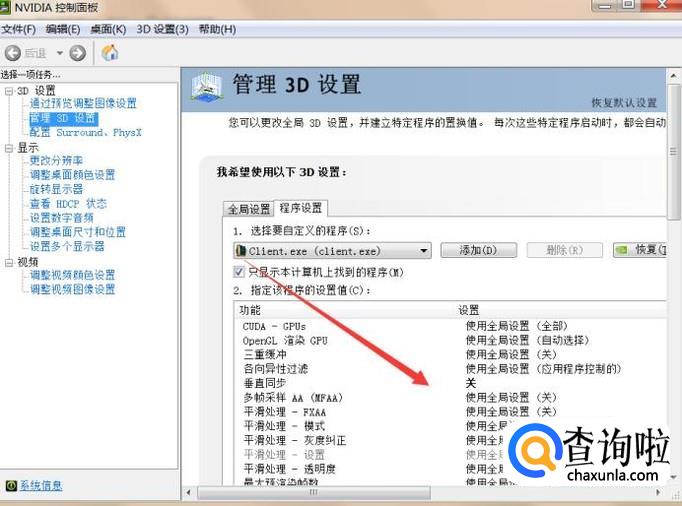Open the 编辑(E) menu
Screen dimensions: 682x506
[x=63, y=29]
